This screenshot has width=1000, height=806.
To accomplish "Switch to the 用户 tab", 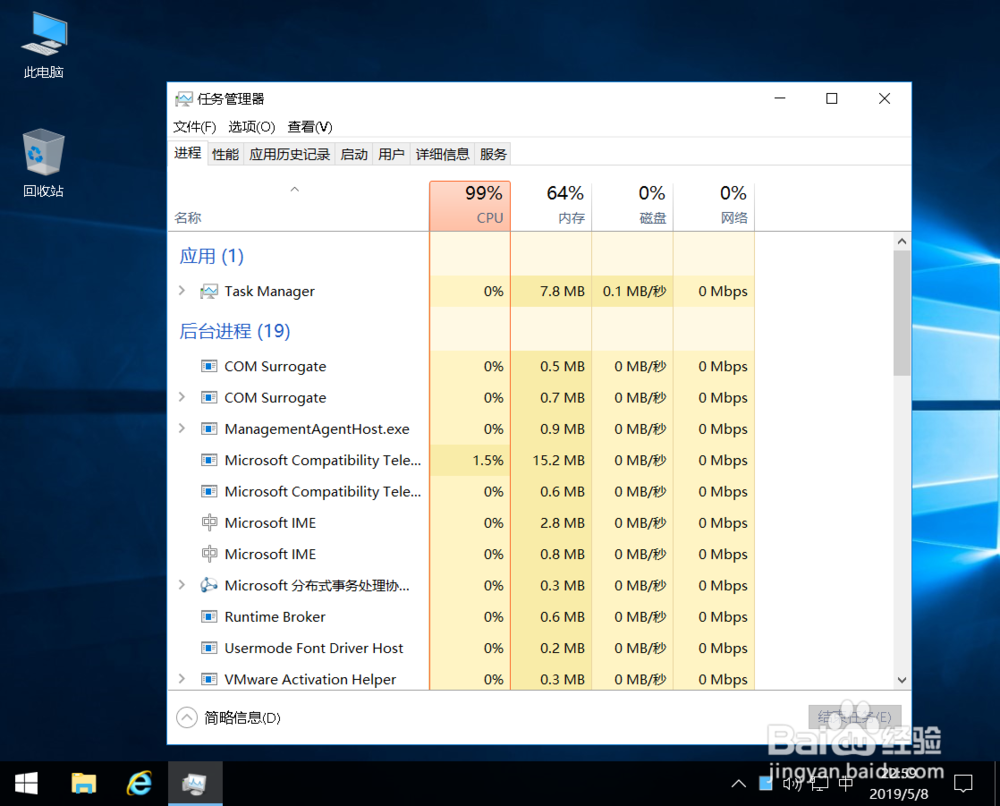I will (392, 154).
